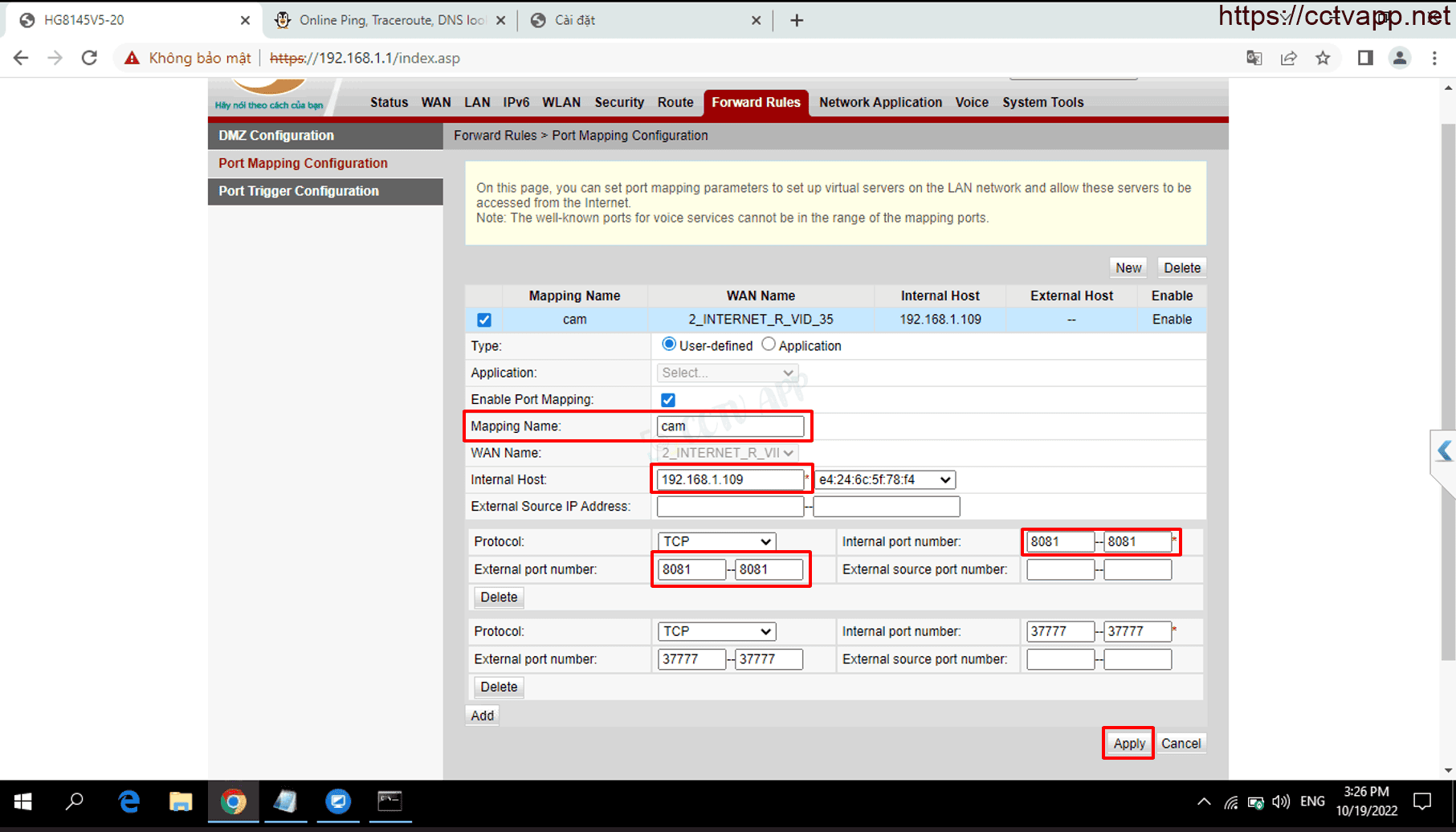Screen dimensions: 1456x832
Task: Open File Explorer from the taskbar
Action: 181,801
